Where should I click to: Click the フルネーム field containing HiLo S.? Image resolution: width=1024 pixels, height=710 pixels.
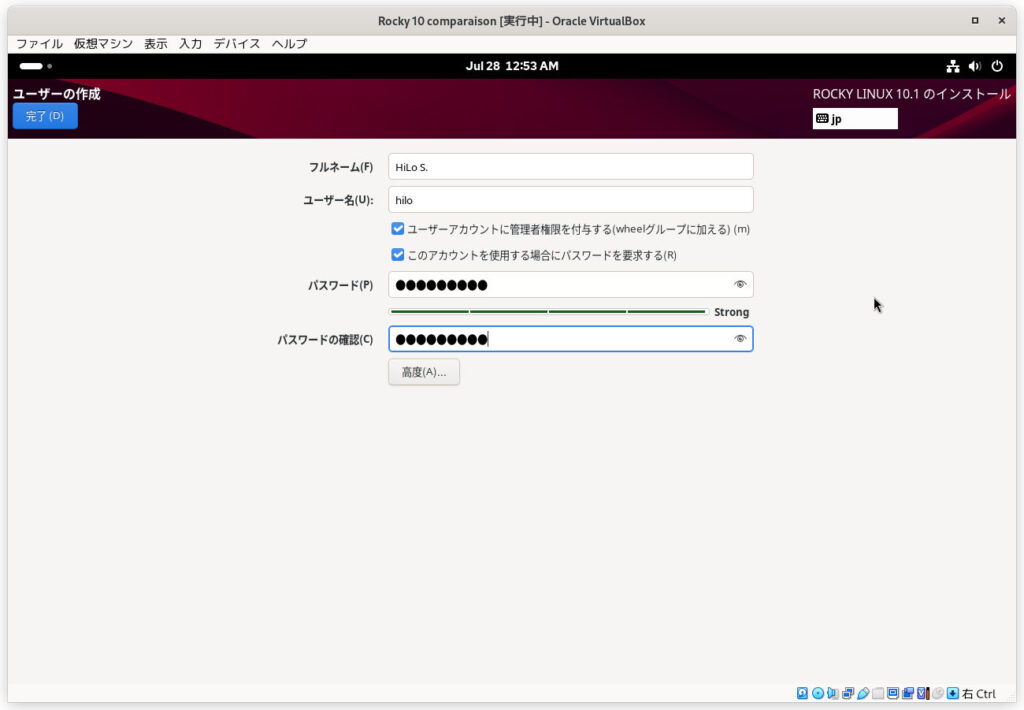click(x=571, y=167)
